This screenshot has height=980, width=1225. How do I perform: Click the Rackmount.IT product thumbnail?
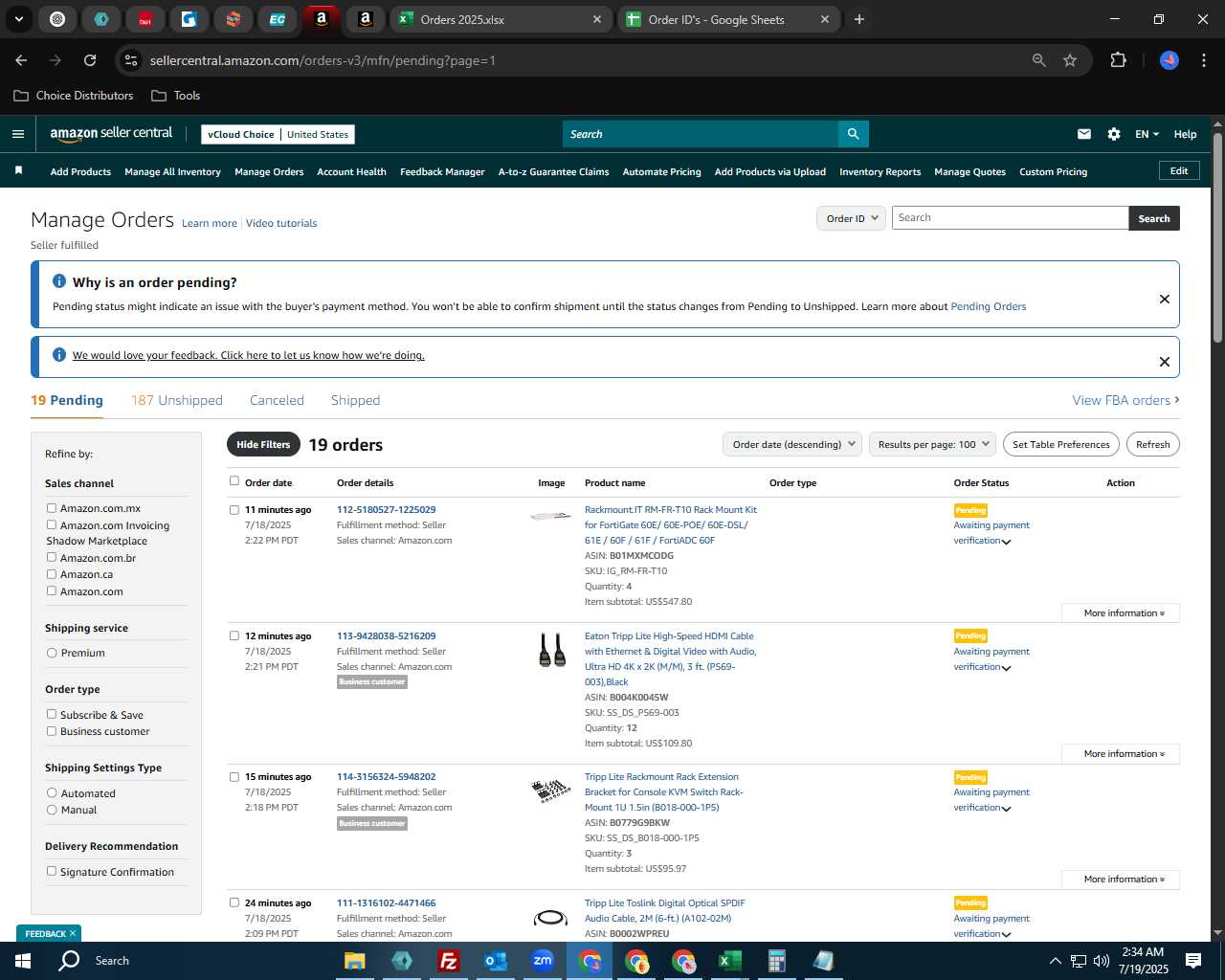tap(550, 516)
